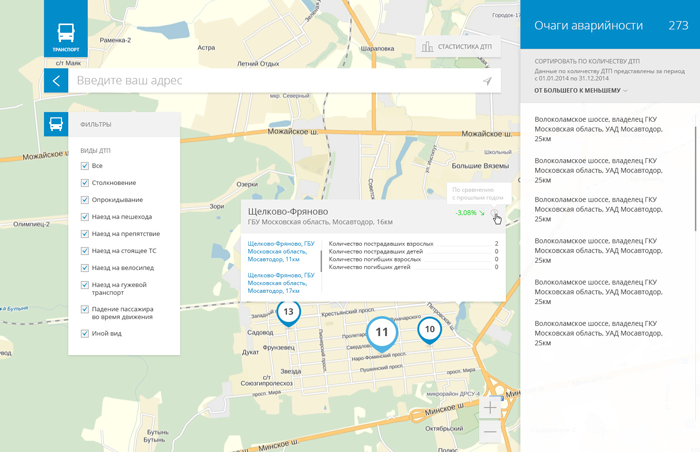Select map cluster marker 11
Image resolution: width=700 pixels, height=452 pixels.
coord(382,332)
